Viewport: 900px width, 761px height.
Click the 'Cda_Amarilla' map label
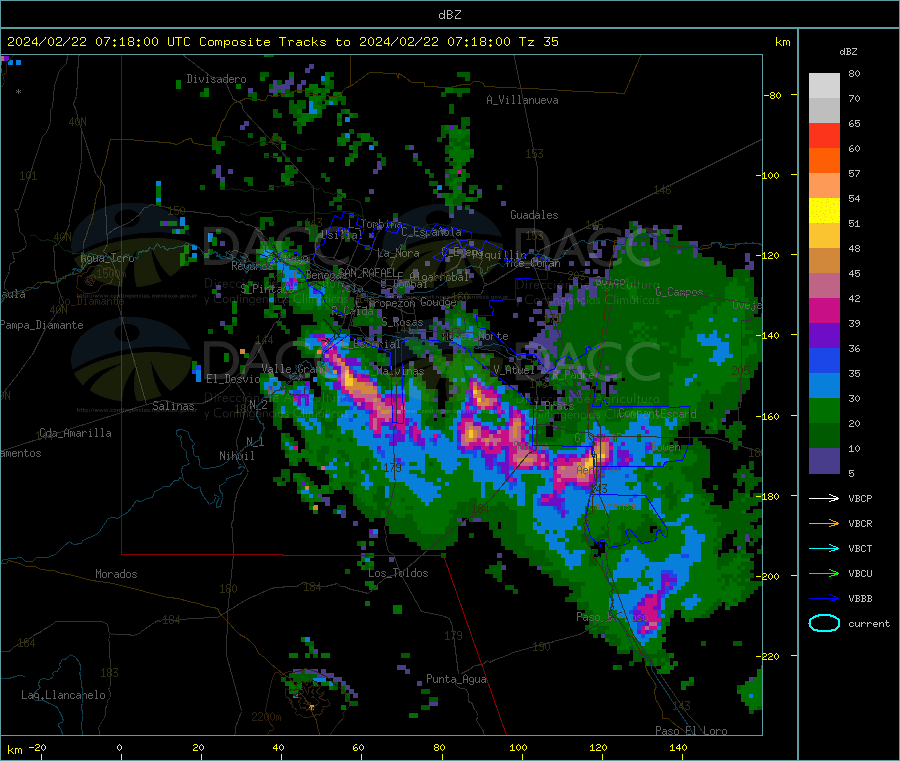click(x=75, y=433)
